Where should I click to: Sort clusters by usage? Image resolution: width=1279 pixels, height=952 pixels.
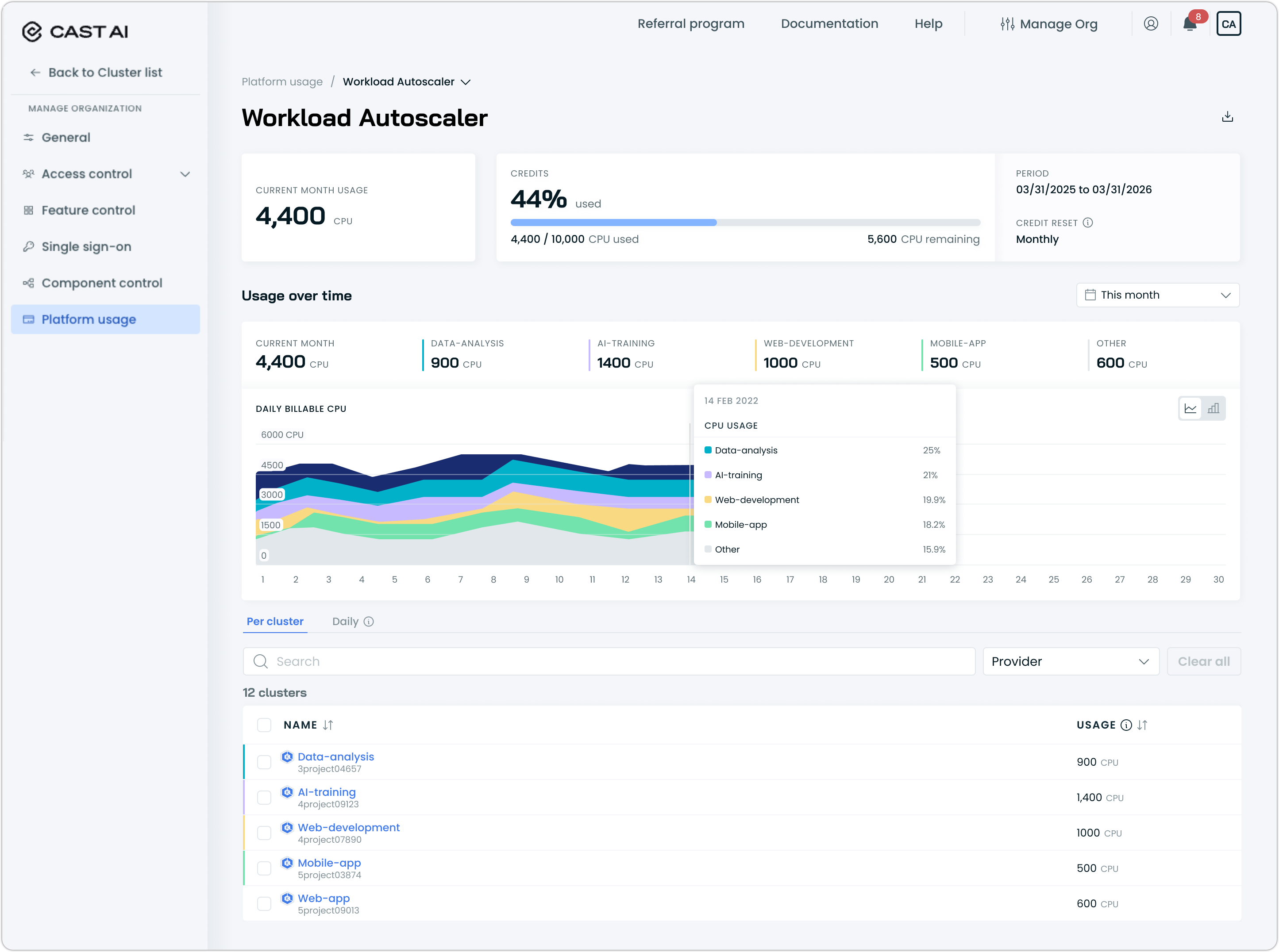coord(1142,725)
